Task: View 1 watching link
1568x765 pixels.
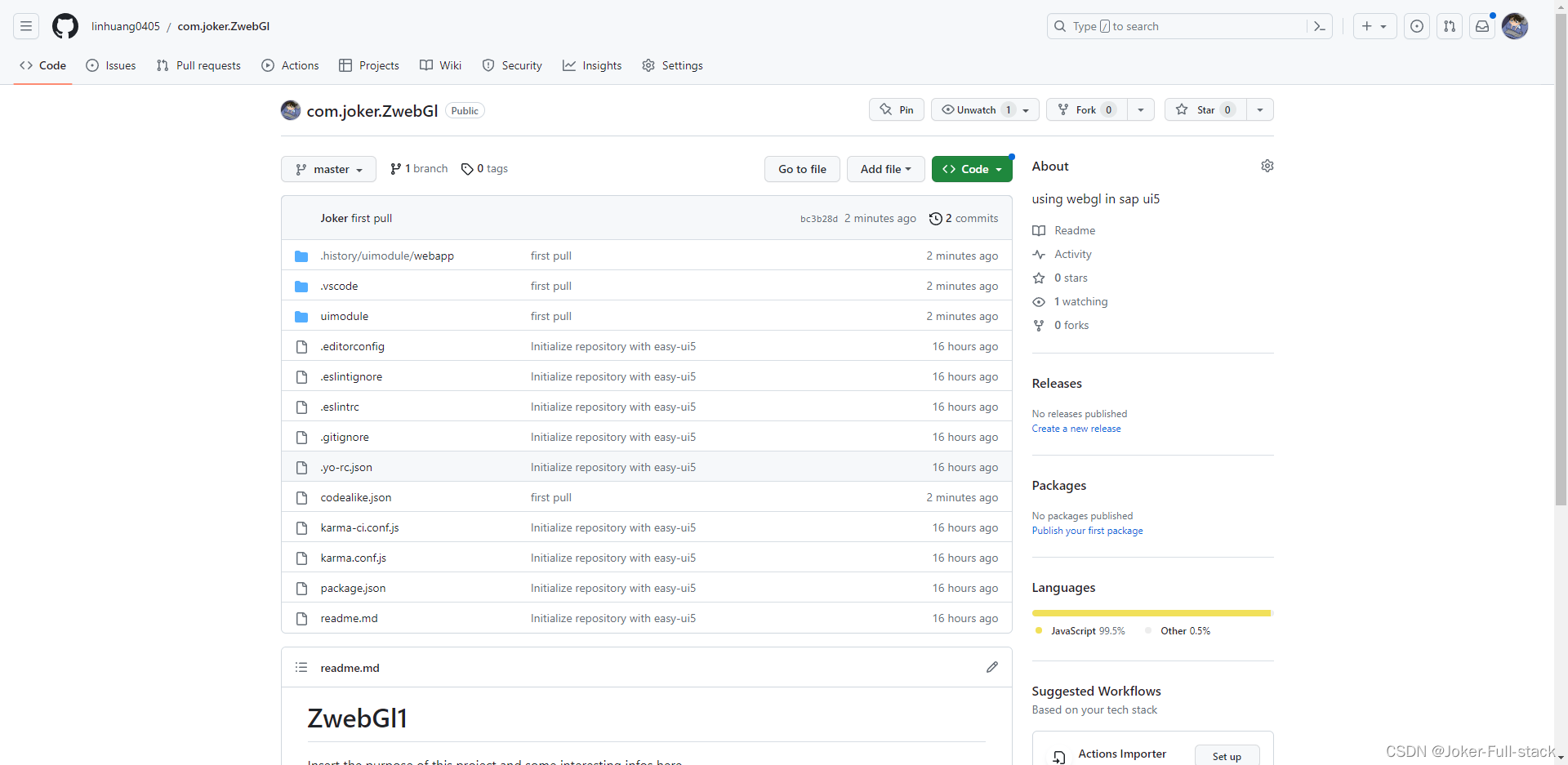Action: [x=1071, y=301]
